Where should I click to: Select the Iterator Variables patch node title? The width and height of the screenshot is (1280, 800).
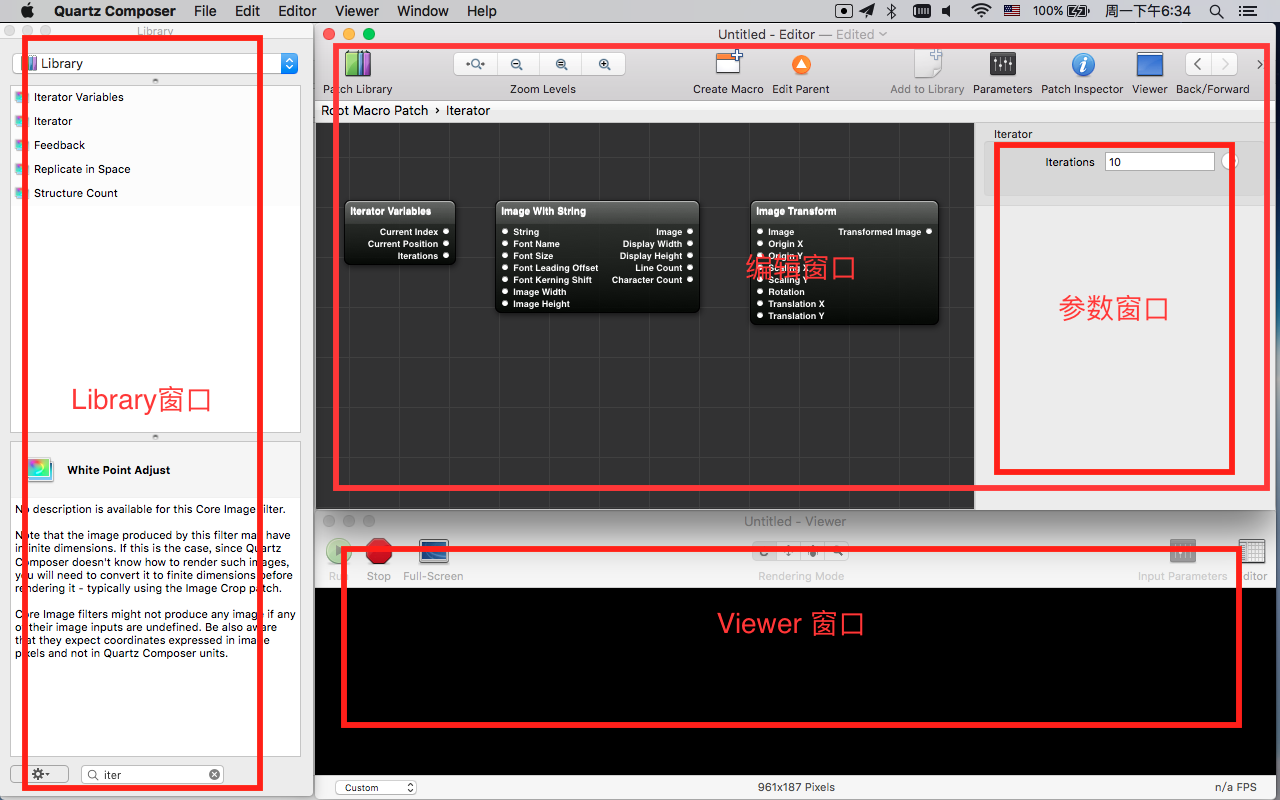390,211
